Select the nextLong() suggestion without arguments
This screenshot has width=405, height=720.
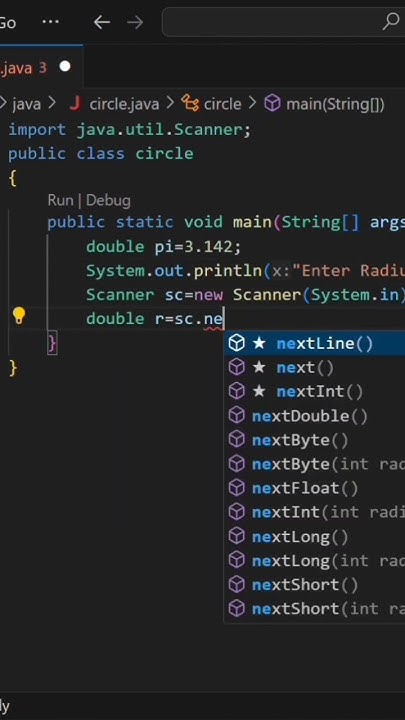[315, 536]
